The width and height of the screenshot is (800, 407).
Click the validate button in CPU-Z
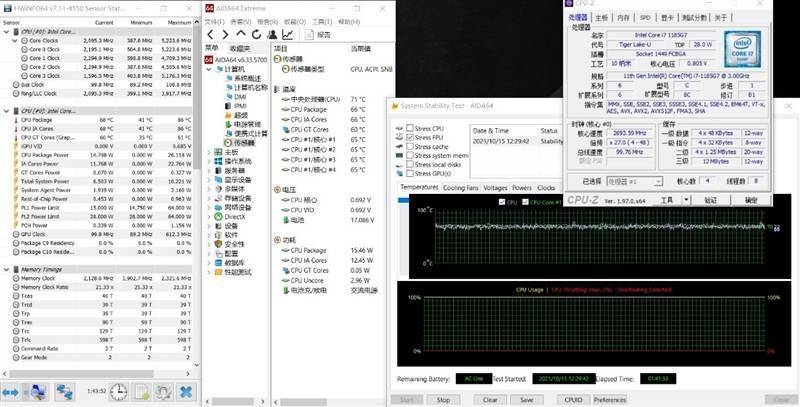[711, 200]
